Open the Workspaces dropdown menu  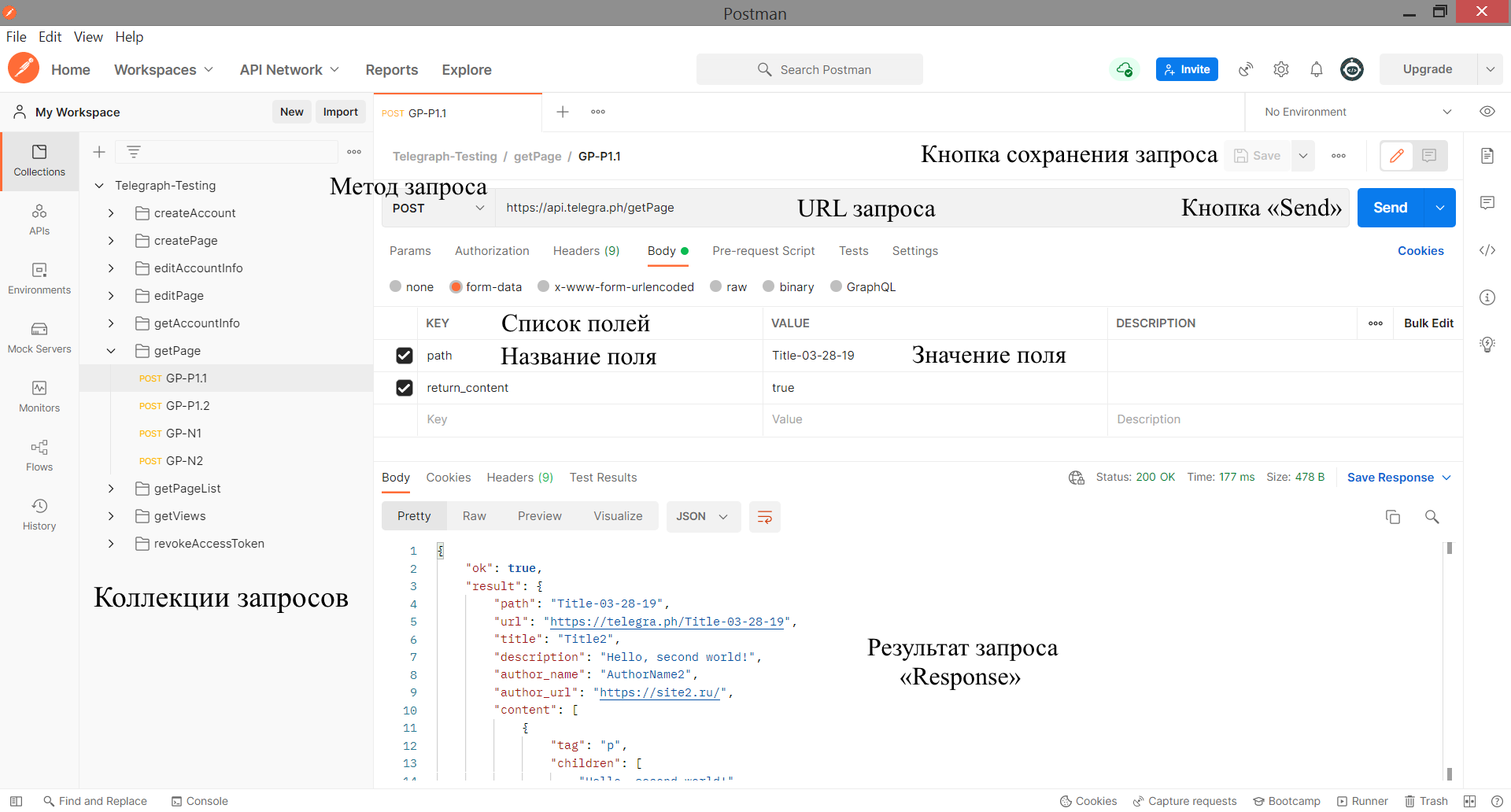click(164, 69)
